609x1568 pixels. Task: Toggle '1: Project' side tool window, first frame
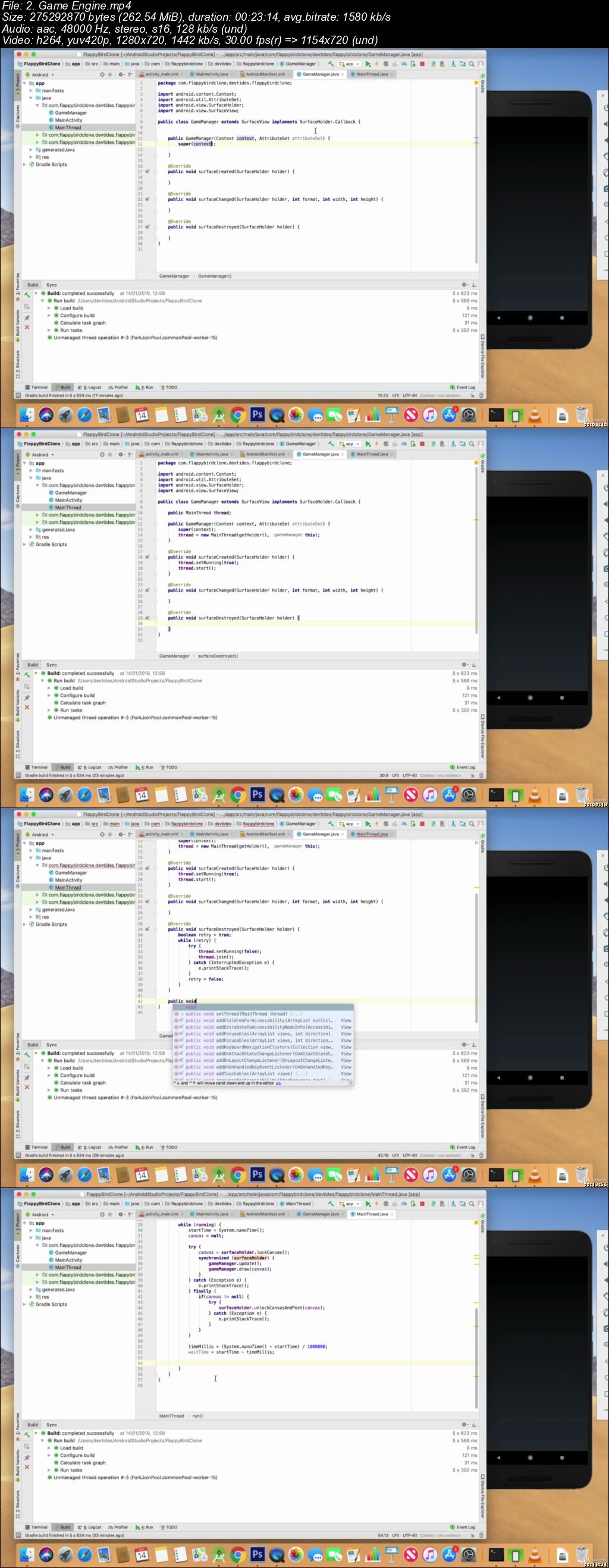[x=18, y=84]
